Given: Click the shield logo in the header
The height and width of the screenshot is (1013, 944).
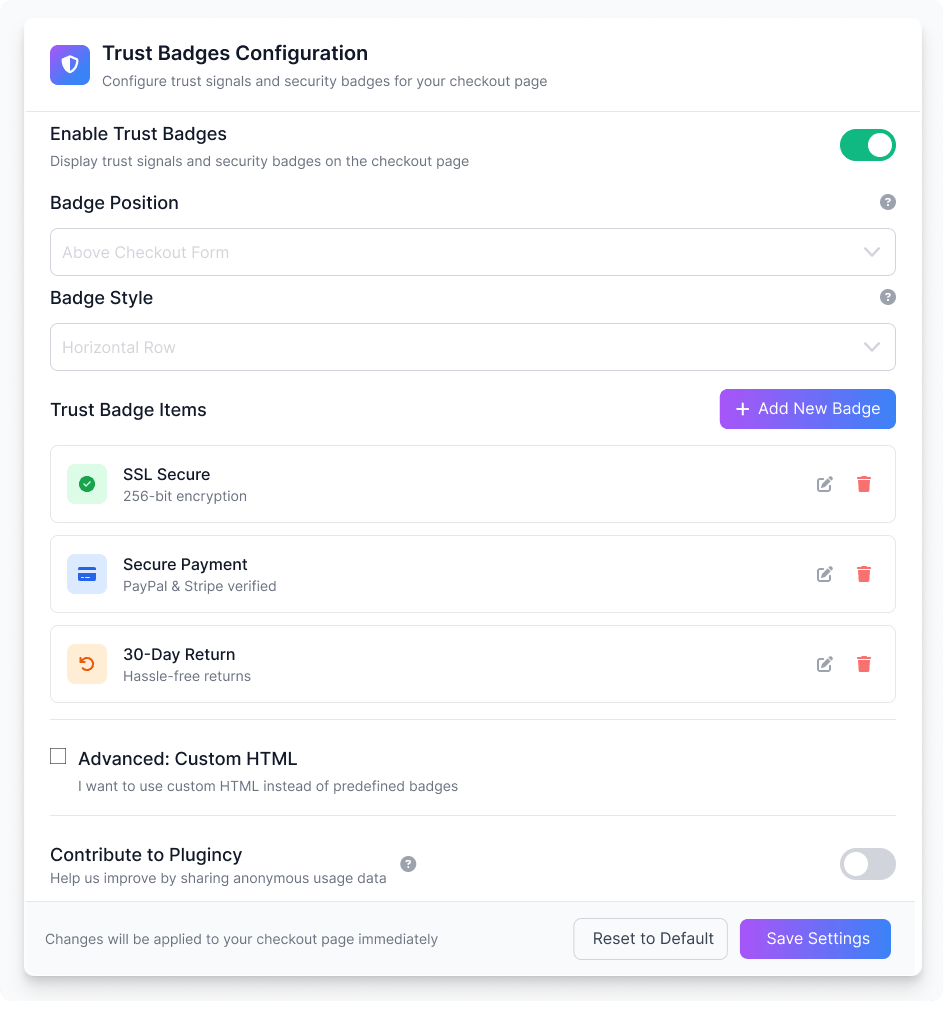Looking at the screenshot, I should click(70, 65).
